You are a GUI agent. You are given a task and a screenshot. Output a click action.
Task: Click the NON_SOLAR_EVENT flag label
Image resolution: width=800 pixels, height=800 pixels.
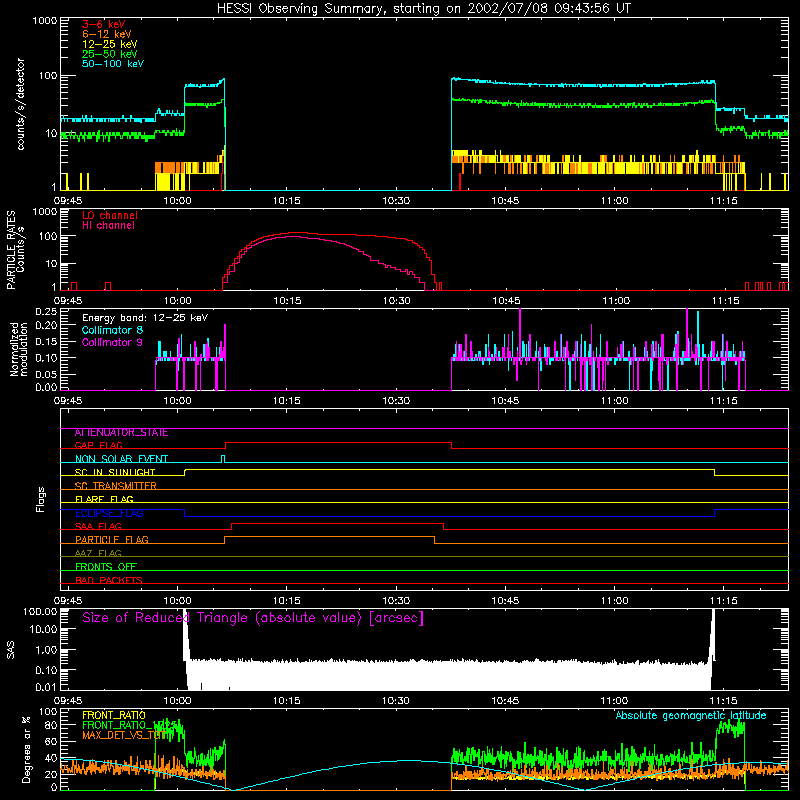tap(121, 459)
